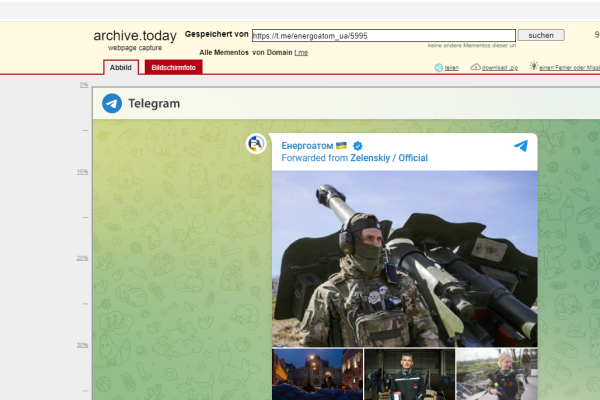Click the blue verified badge next to Енергоатом
Viewport: 600px width, 400px height.
357,146
